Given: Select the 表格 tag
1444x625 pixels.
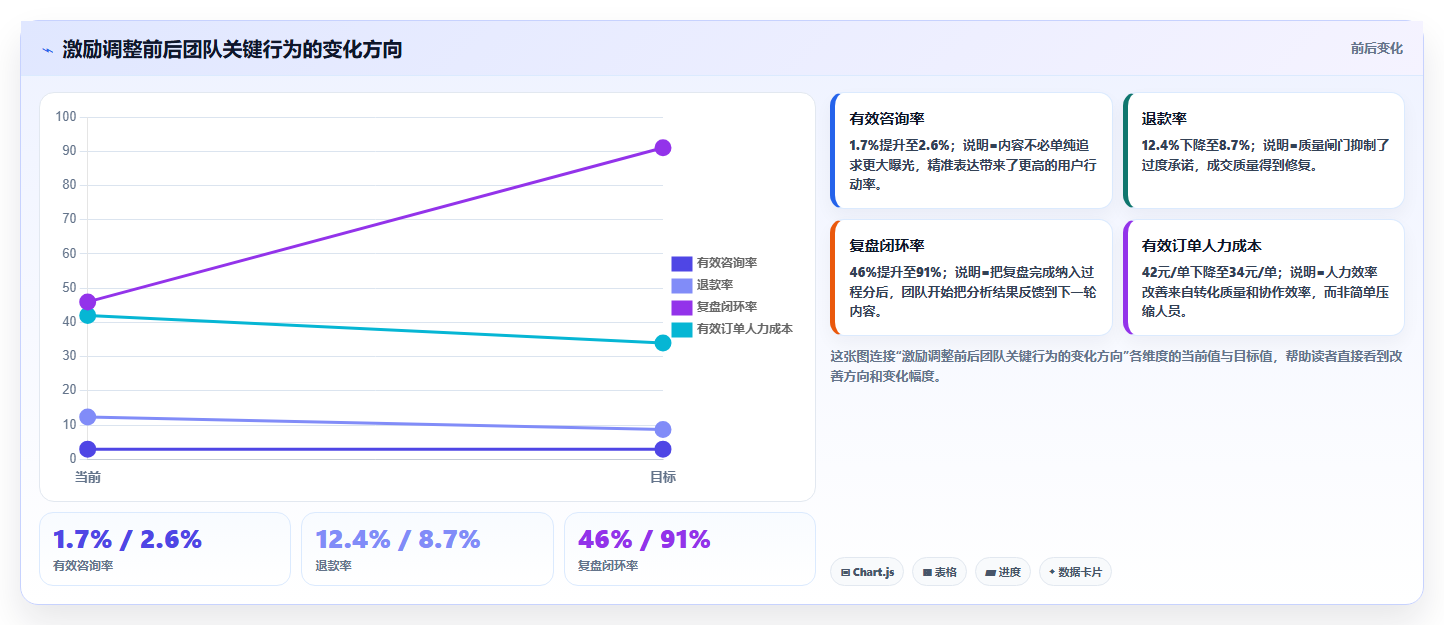Looking at the screenshot, I should [939, 572].
